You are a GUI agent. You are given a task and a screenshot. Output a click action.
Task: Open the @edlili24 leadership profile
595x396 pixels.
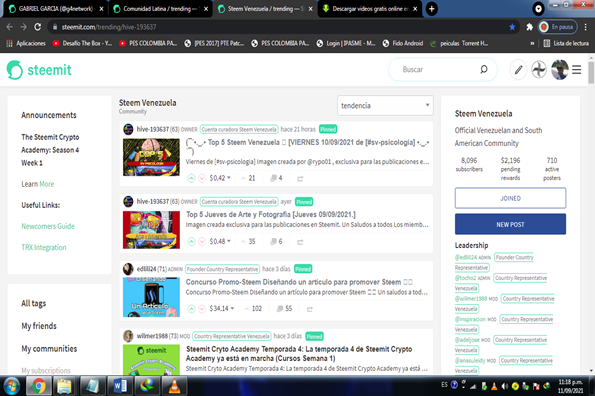466,257
